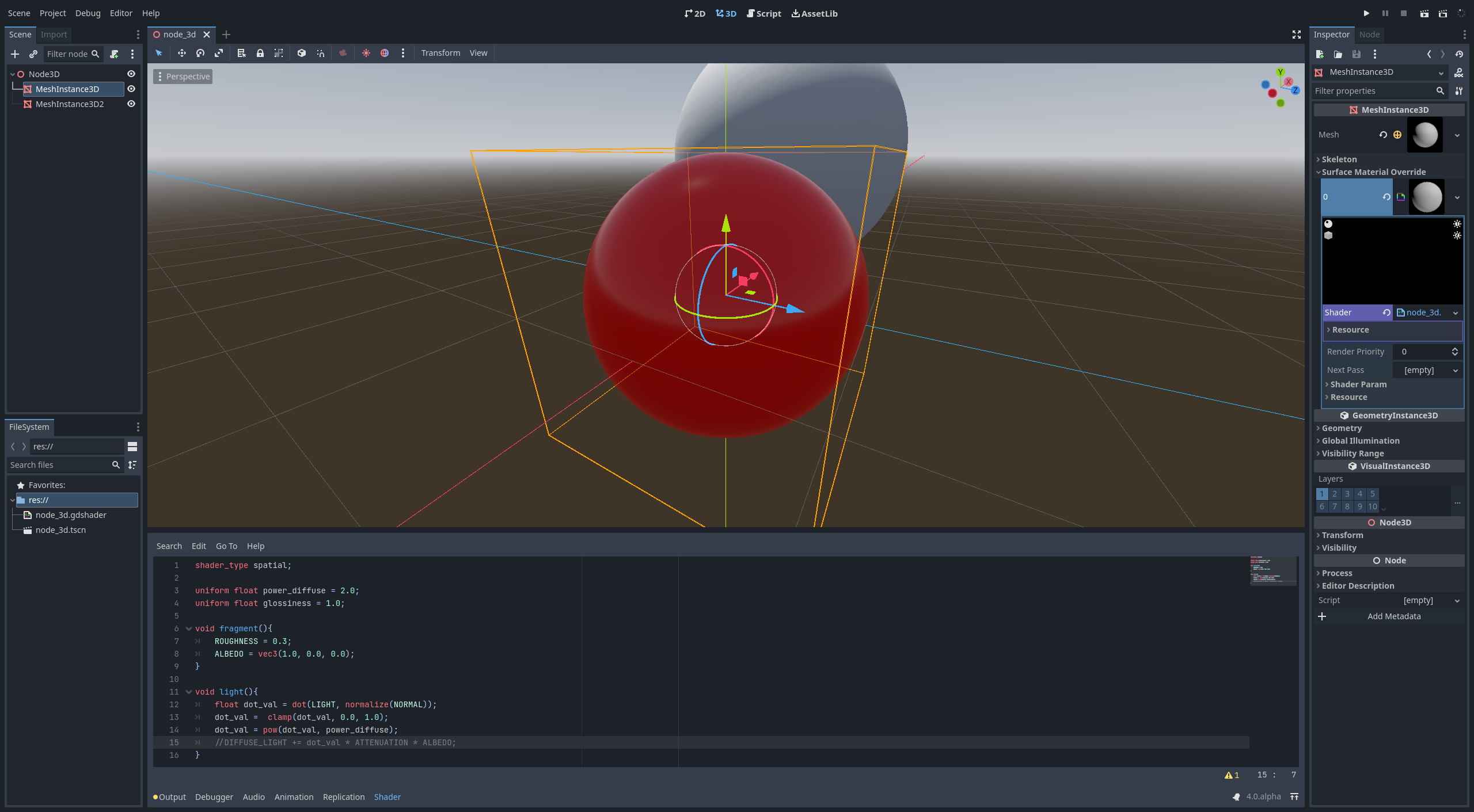Run the project with the Play button

pyautogui.click(x=1366, y=13)
